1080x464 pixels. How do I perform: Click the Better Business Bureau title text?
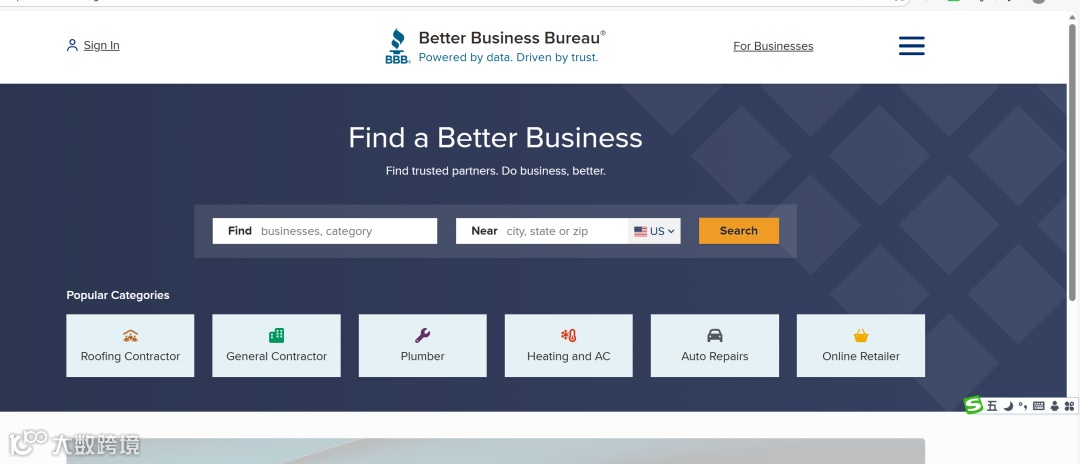tap(510, 37)
